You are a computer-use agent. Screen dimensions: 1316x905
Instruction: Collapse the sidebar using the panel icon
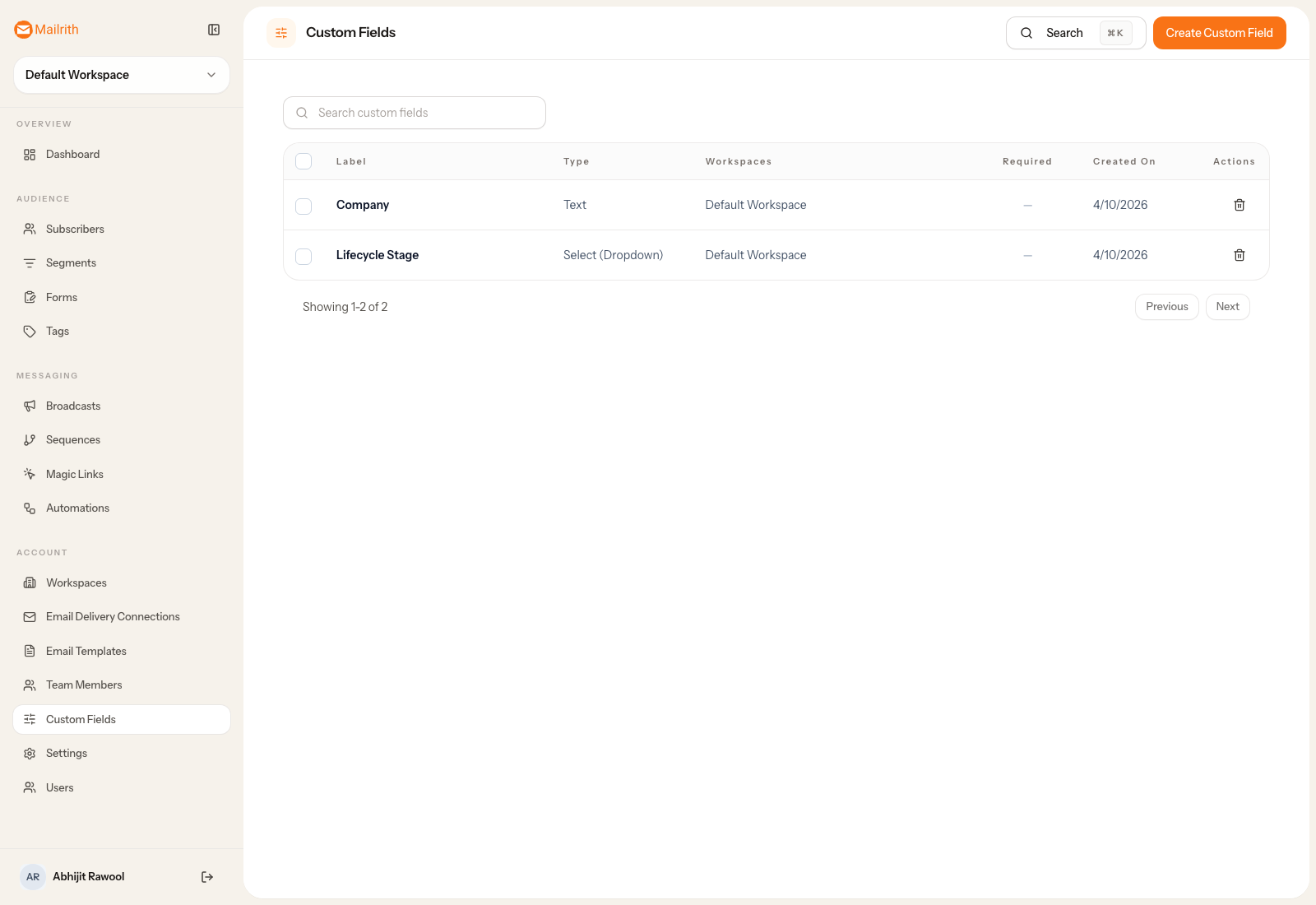214,30
